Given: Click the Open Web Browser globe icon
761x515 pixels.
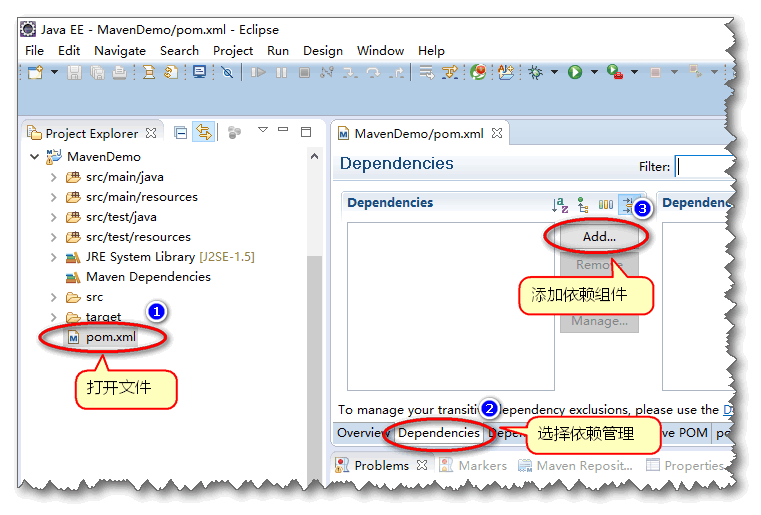Looking at the screenshot, I should tap(479, 73).
